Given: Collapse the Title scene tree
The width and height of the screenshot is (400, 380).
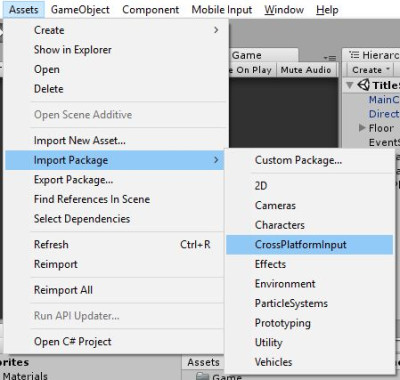Looking at the screenshot, I should point(349,85).
